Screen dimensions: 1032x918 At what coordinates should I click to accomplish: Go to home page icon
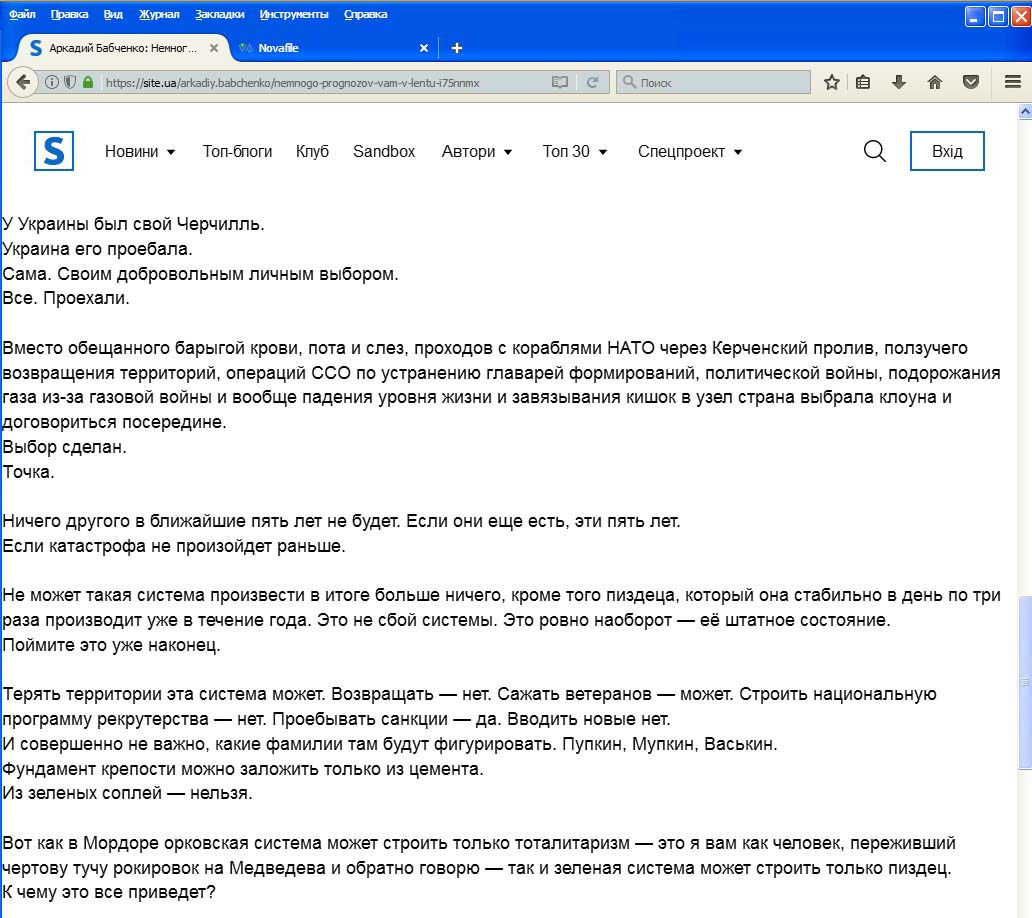[x=935, y=82]
